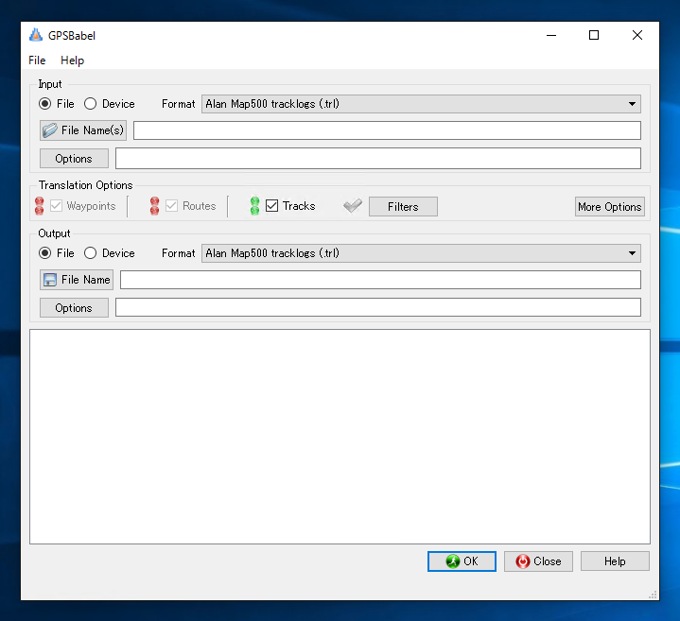Open Output Options button

pos(74,308)
